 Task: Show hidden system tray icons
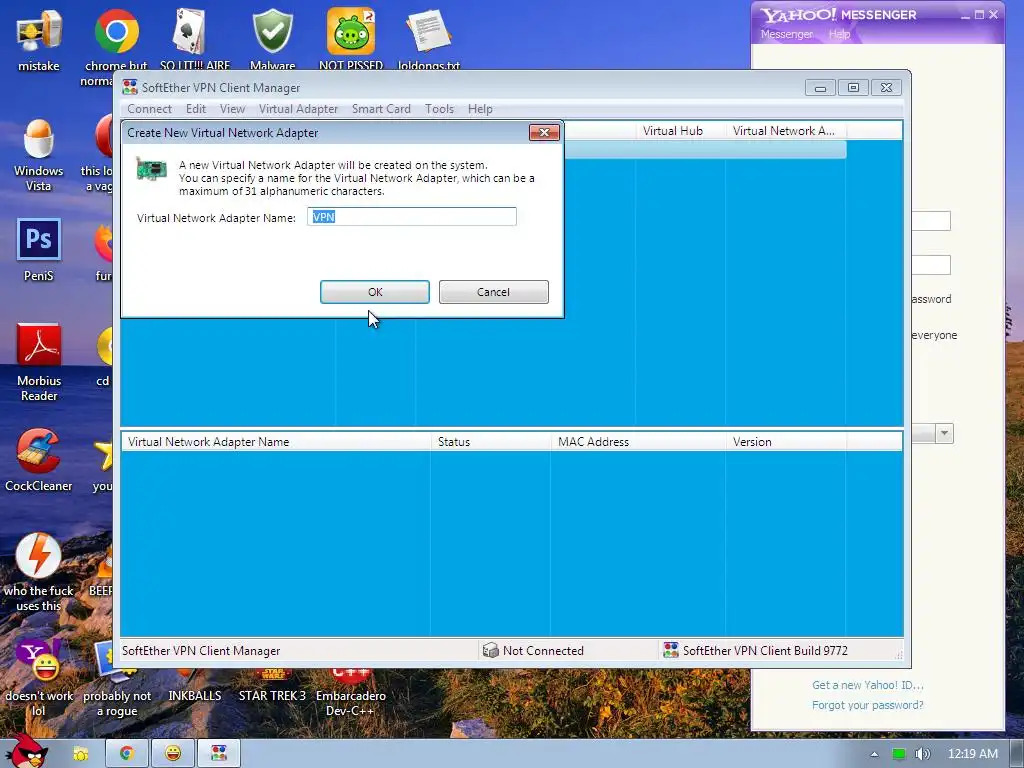(x=874, y=754)
